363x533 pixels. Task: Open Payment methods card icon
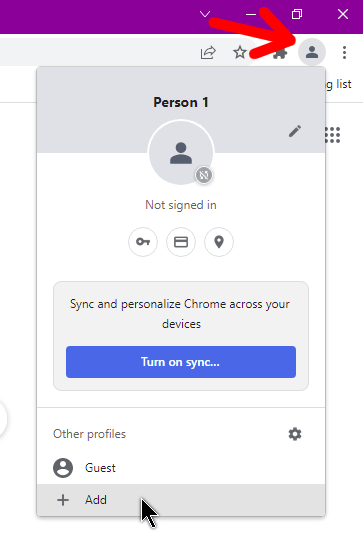coord(181,242)
